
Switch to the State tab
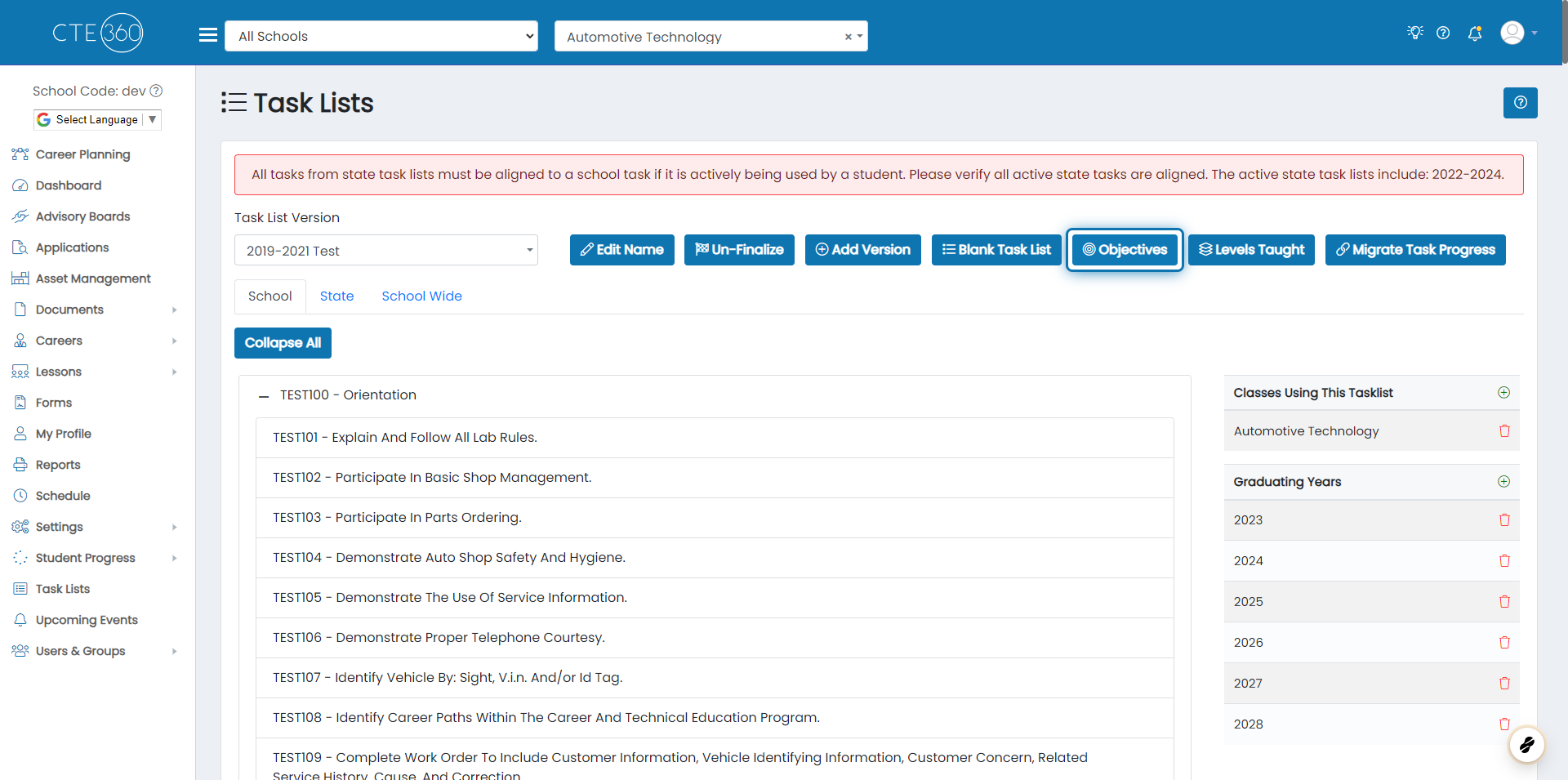point(336,296)
